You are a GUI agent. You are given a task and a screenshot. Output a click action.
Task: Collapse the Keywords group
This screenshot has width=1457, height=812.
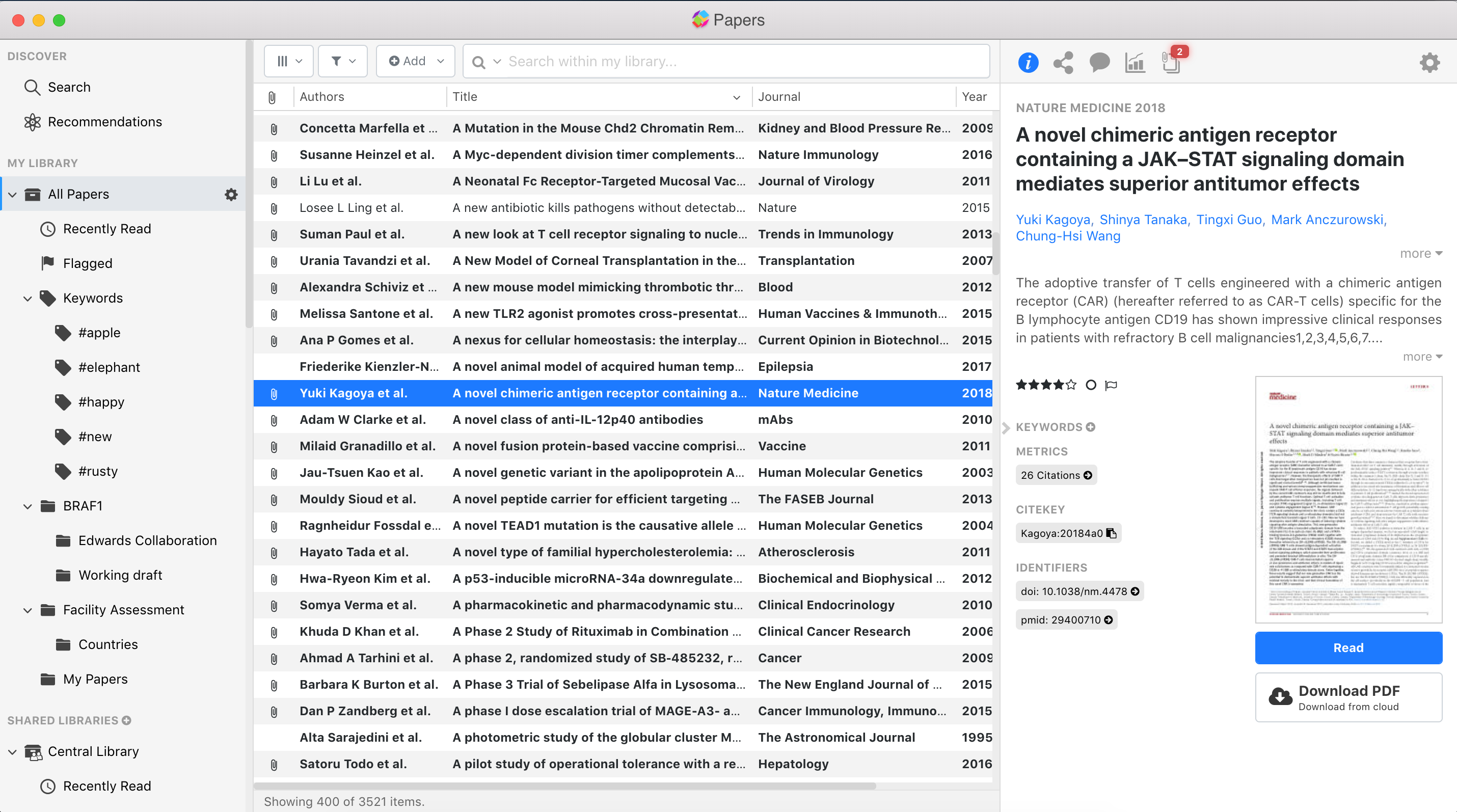coord(27,298)
